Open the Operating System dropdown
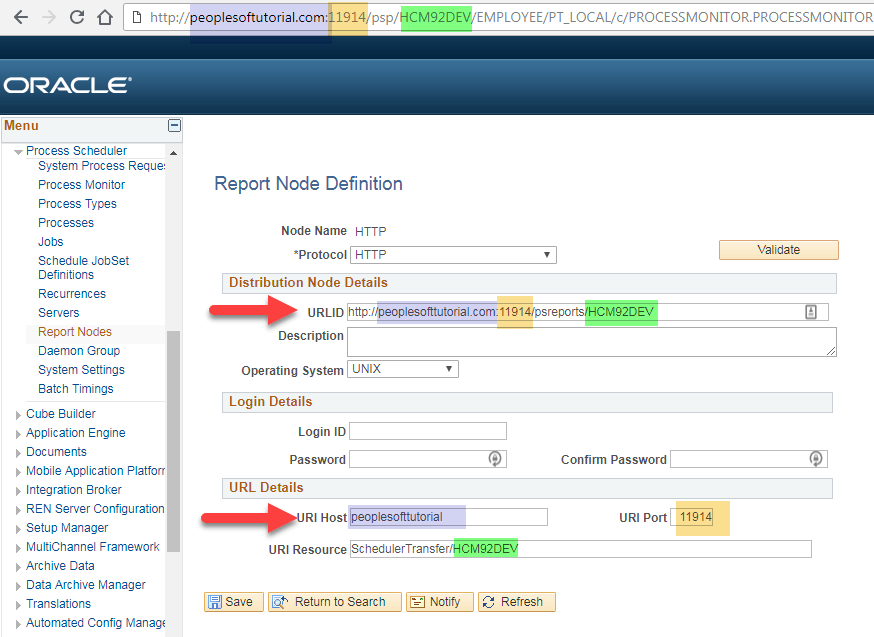Viewport: 874px width, 637px height. point(402,369)
